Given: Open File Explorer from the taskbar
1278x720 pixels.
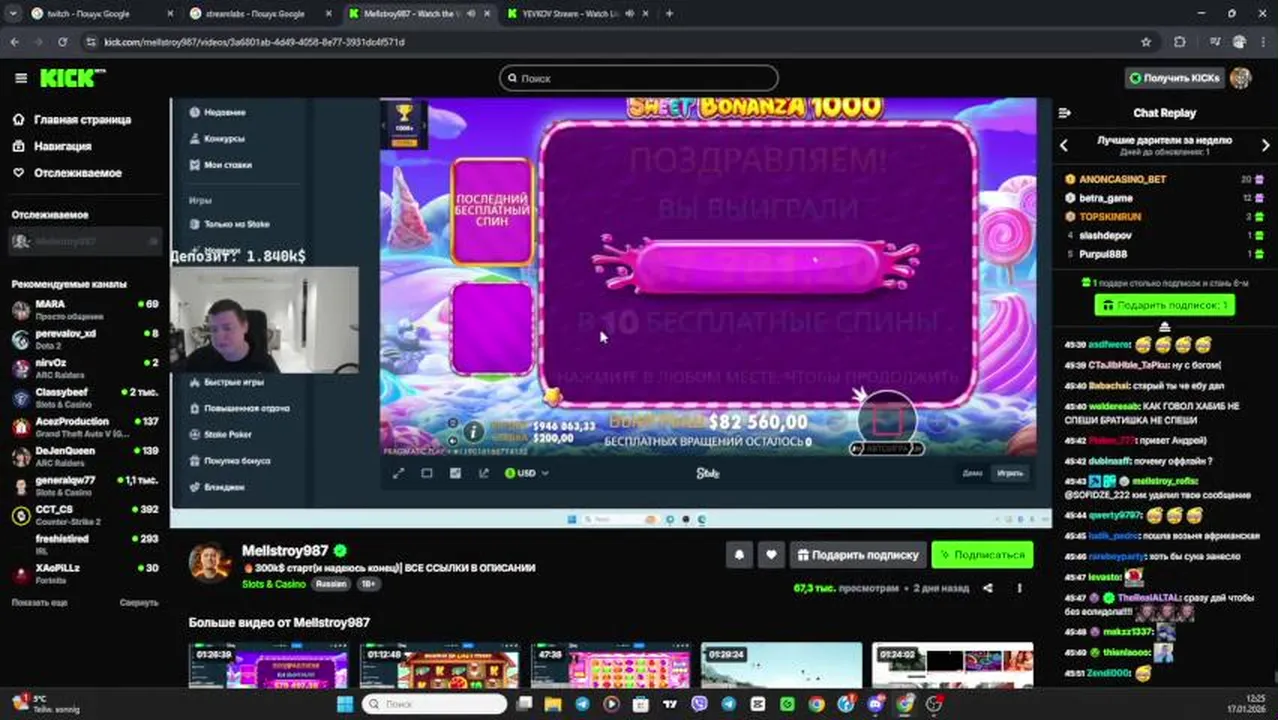Looking at the screenshot, I should pyautogui.click(x=553, y=704).
